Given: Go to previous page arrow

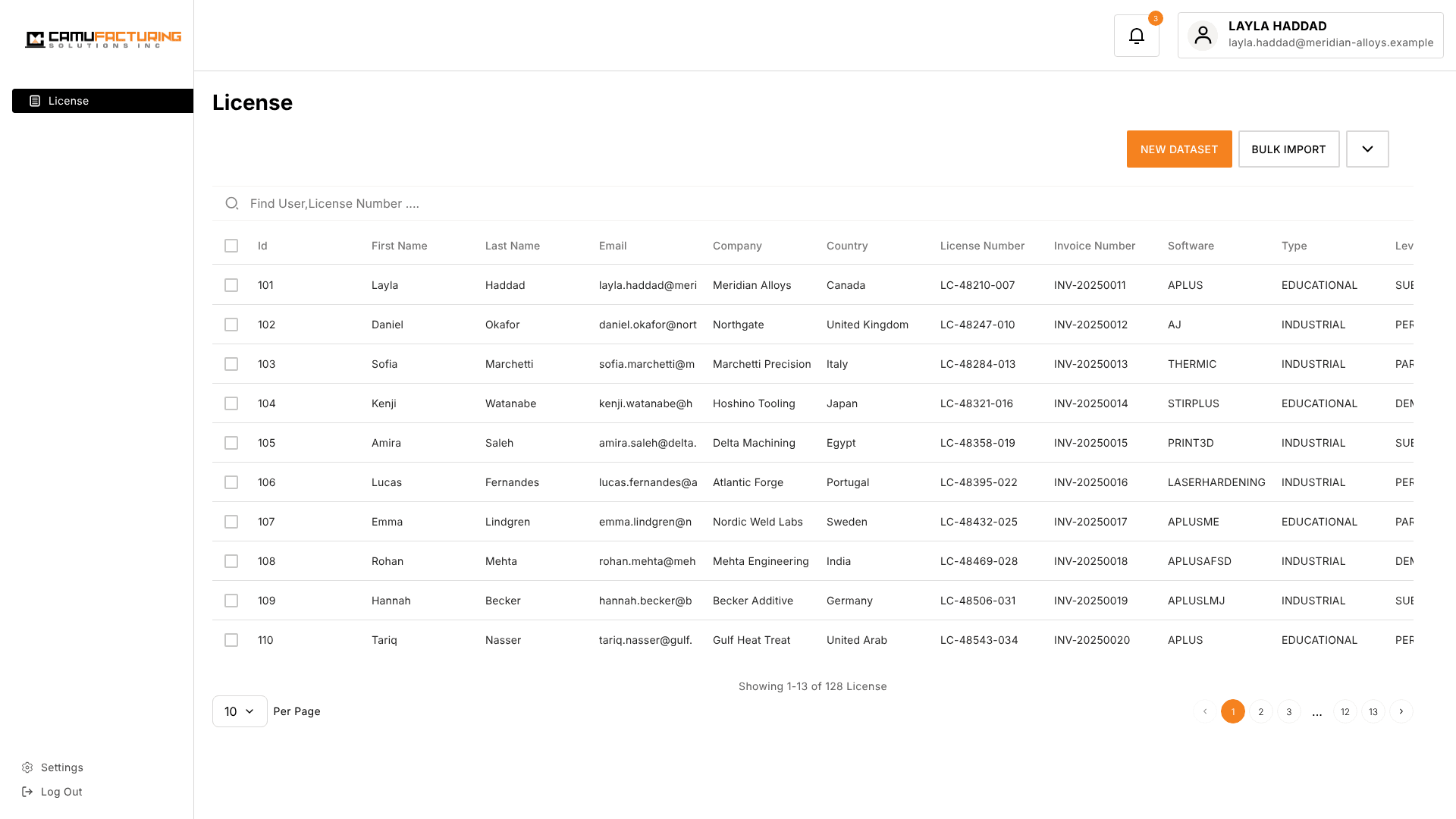Looking at the screenshot, I should (1205, 711).
